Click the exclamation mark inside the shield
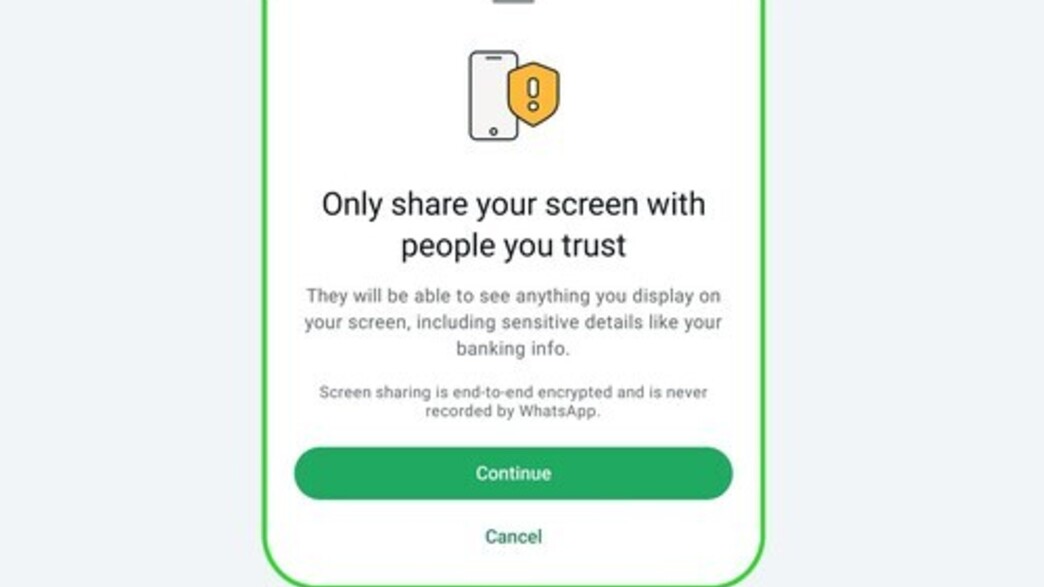This screenshot has height=587, width=1044. click(533, 95)
